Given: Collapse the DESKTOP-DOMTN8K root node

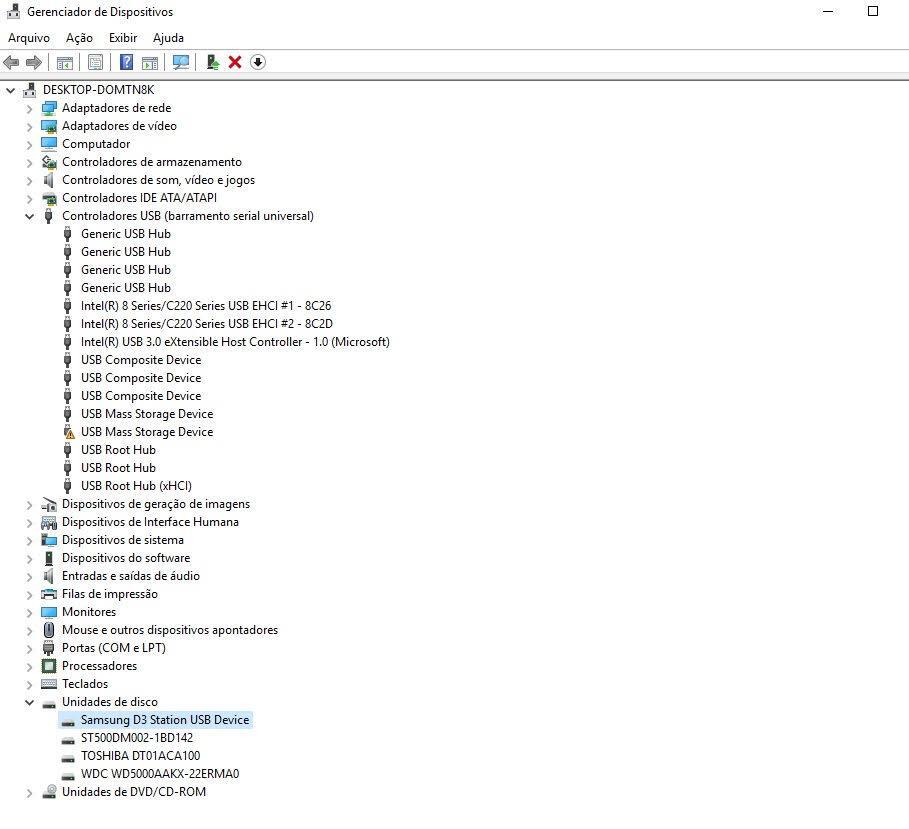Looking at the screenshot, I should pyautogui.click(x=10, y=90).
